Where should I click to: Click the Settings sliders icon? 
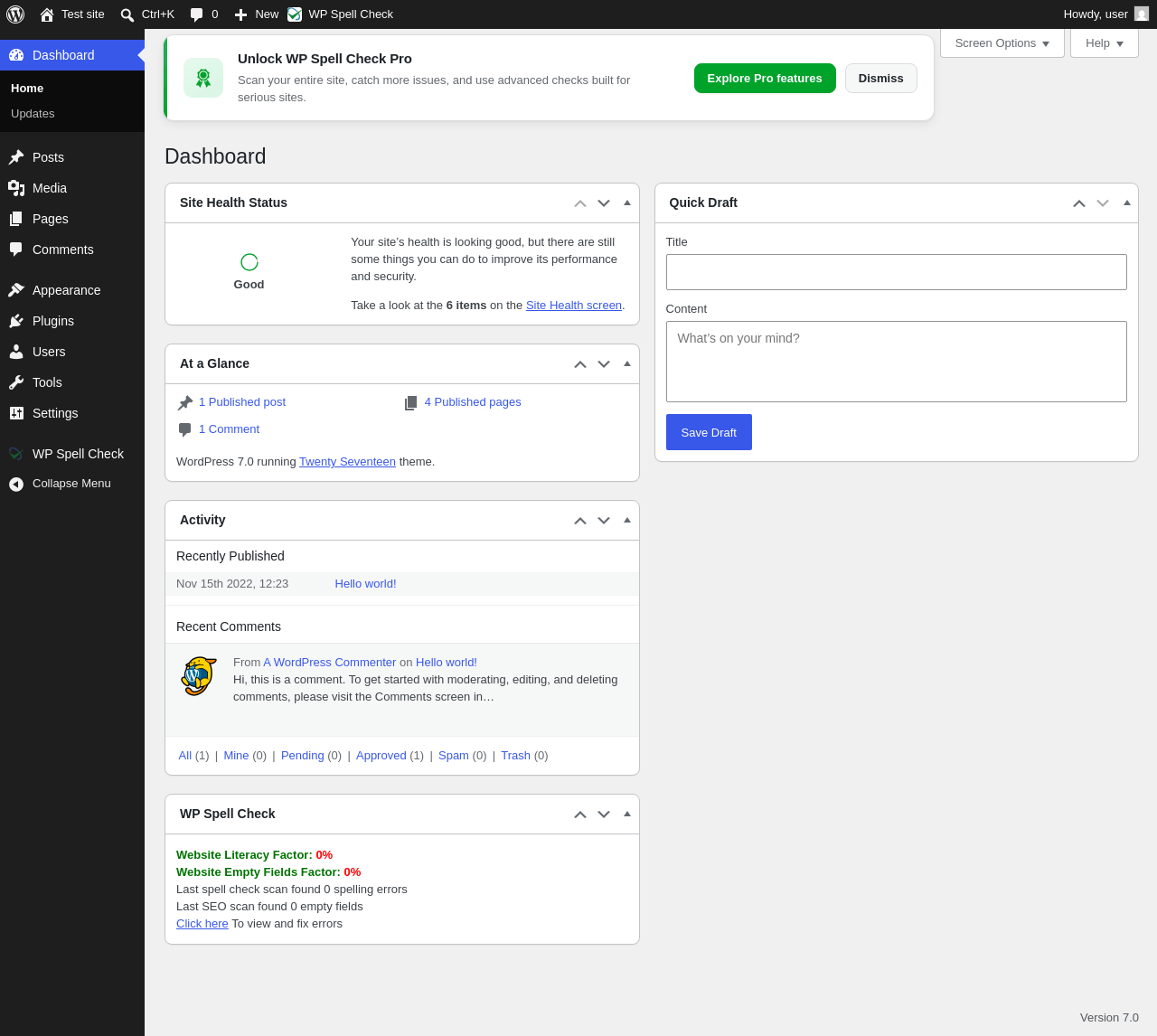(x=16, y=413)
